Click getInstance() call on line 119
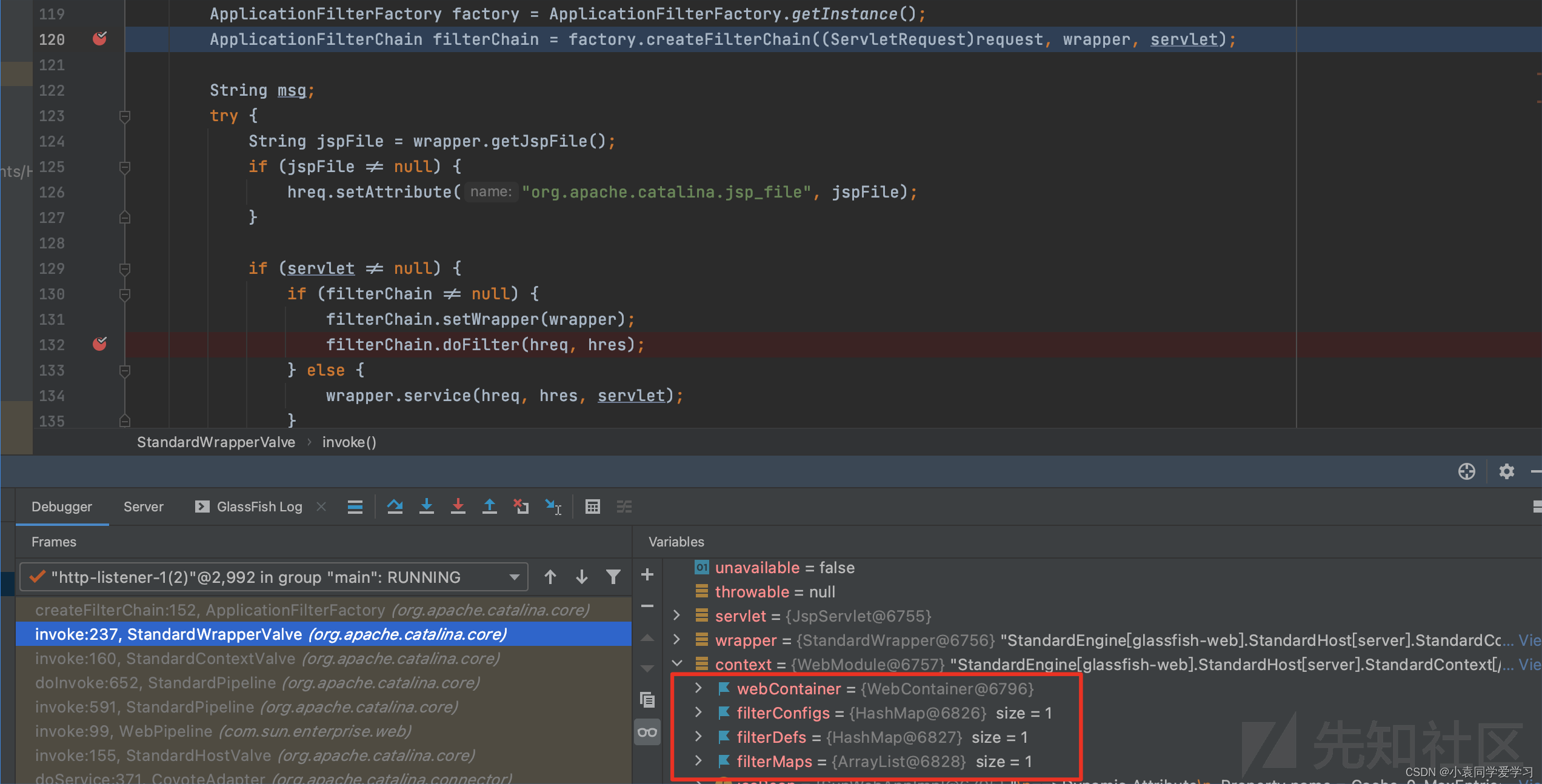Viewport: 1542px width, 784px height. [x=854, y=14]
